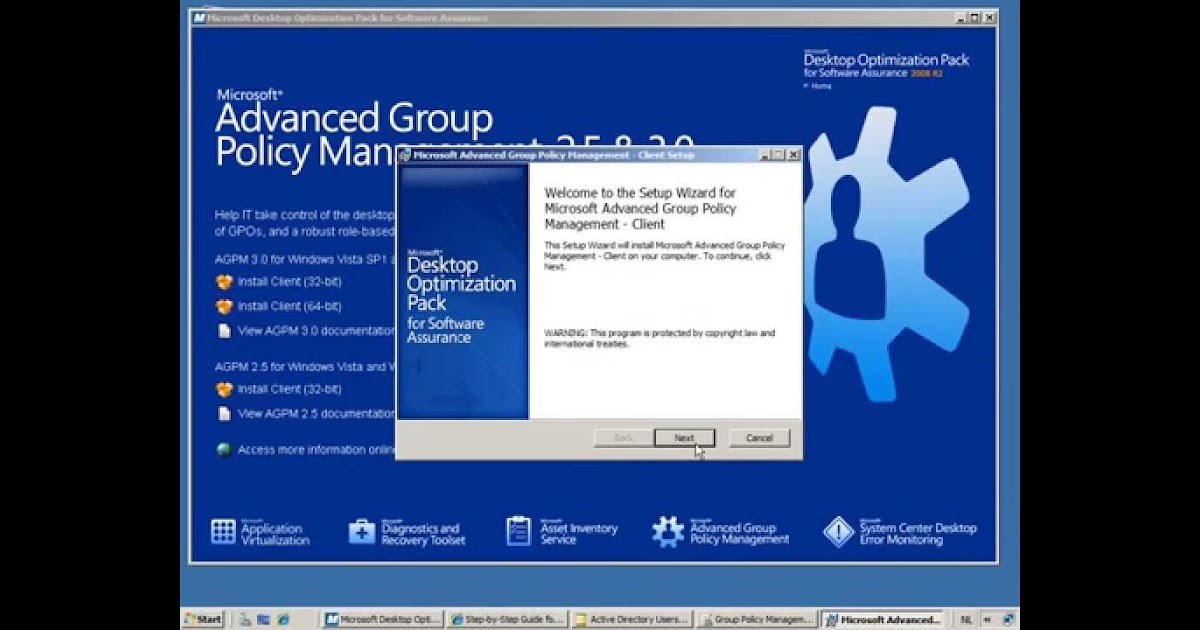Open the Asset Inventory Service icon

[518, 531]
